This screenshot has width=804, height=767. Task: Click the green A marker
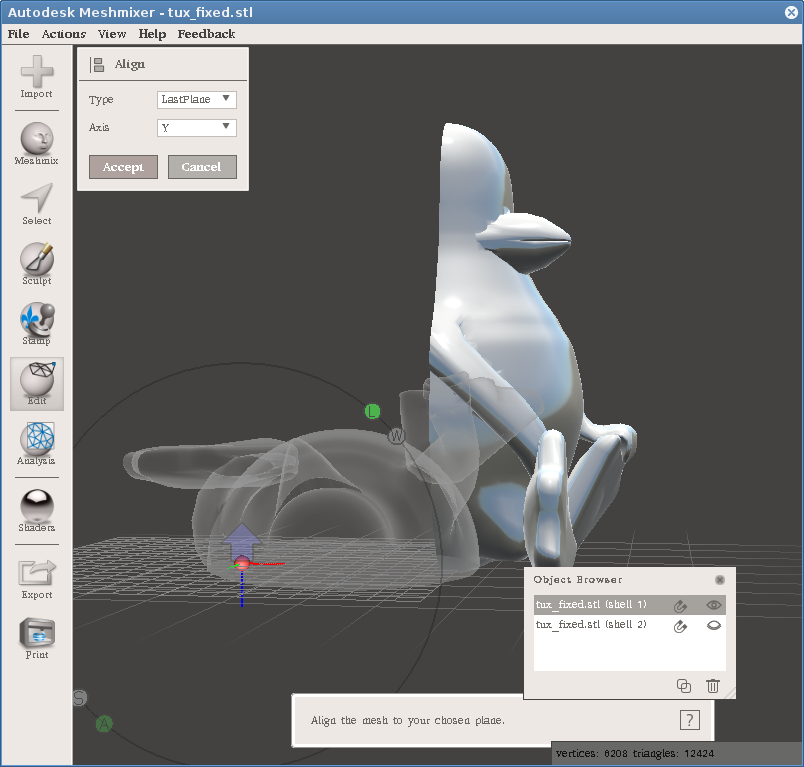pyautogui.click(x=104, y=723)
